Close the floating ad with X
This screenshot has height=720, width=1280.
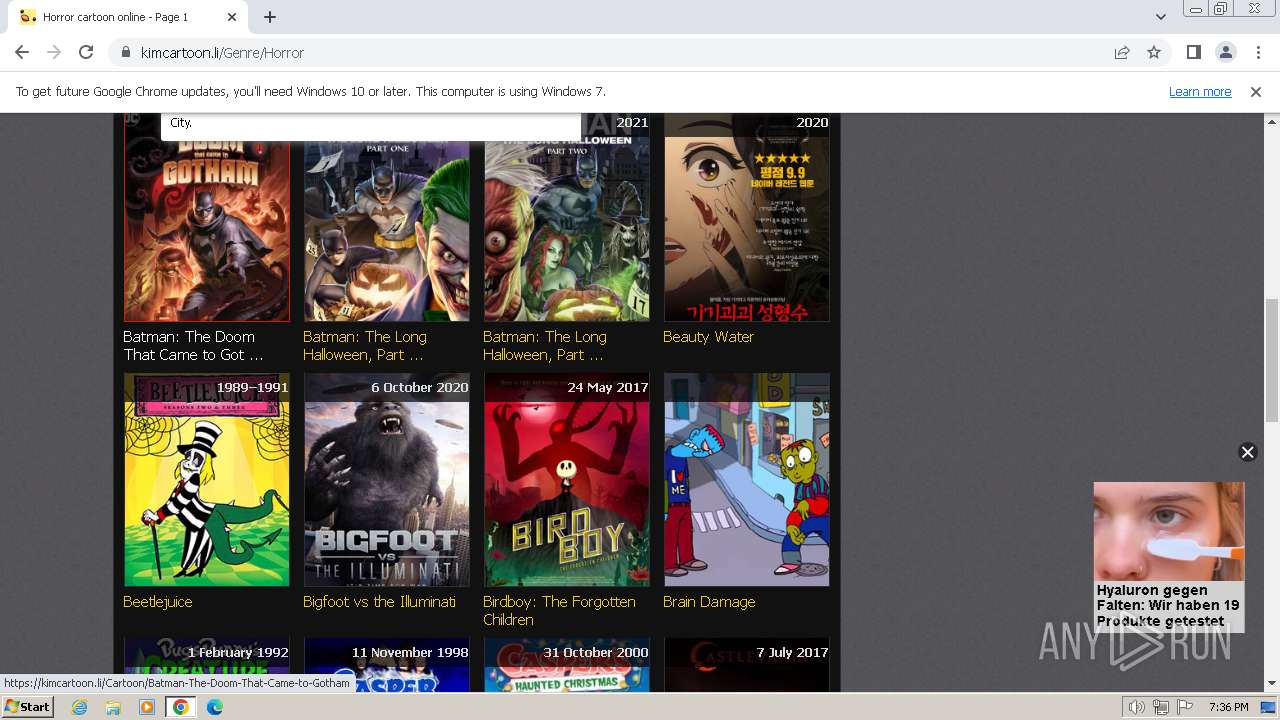[1247, 452]
